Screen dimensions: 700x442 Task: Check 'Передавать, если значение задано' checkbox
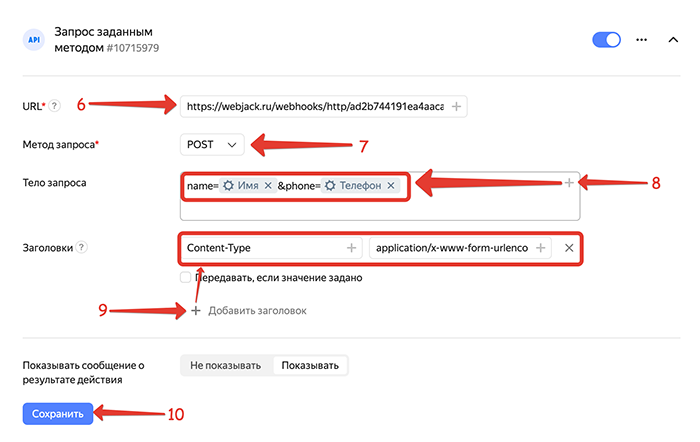tap(185, 277)
